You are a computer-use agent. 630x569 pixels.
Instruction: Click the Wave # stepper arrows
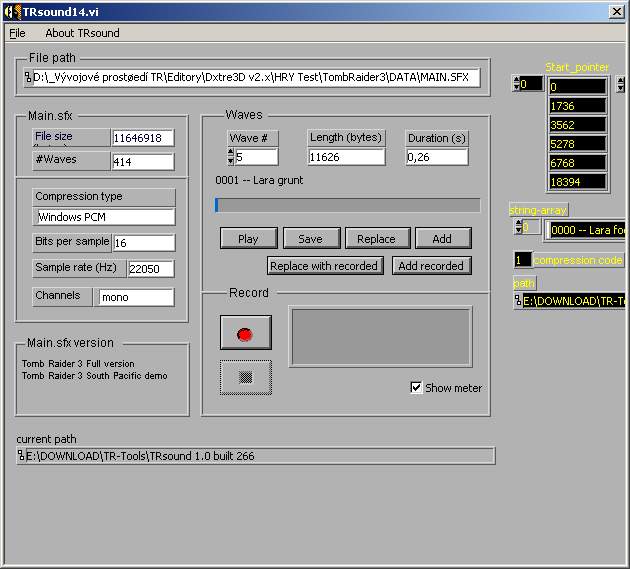[231, 157]
